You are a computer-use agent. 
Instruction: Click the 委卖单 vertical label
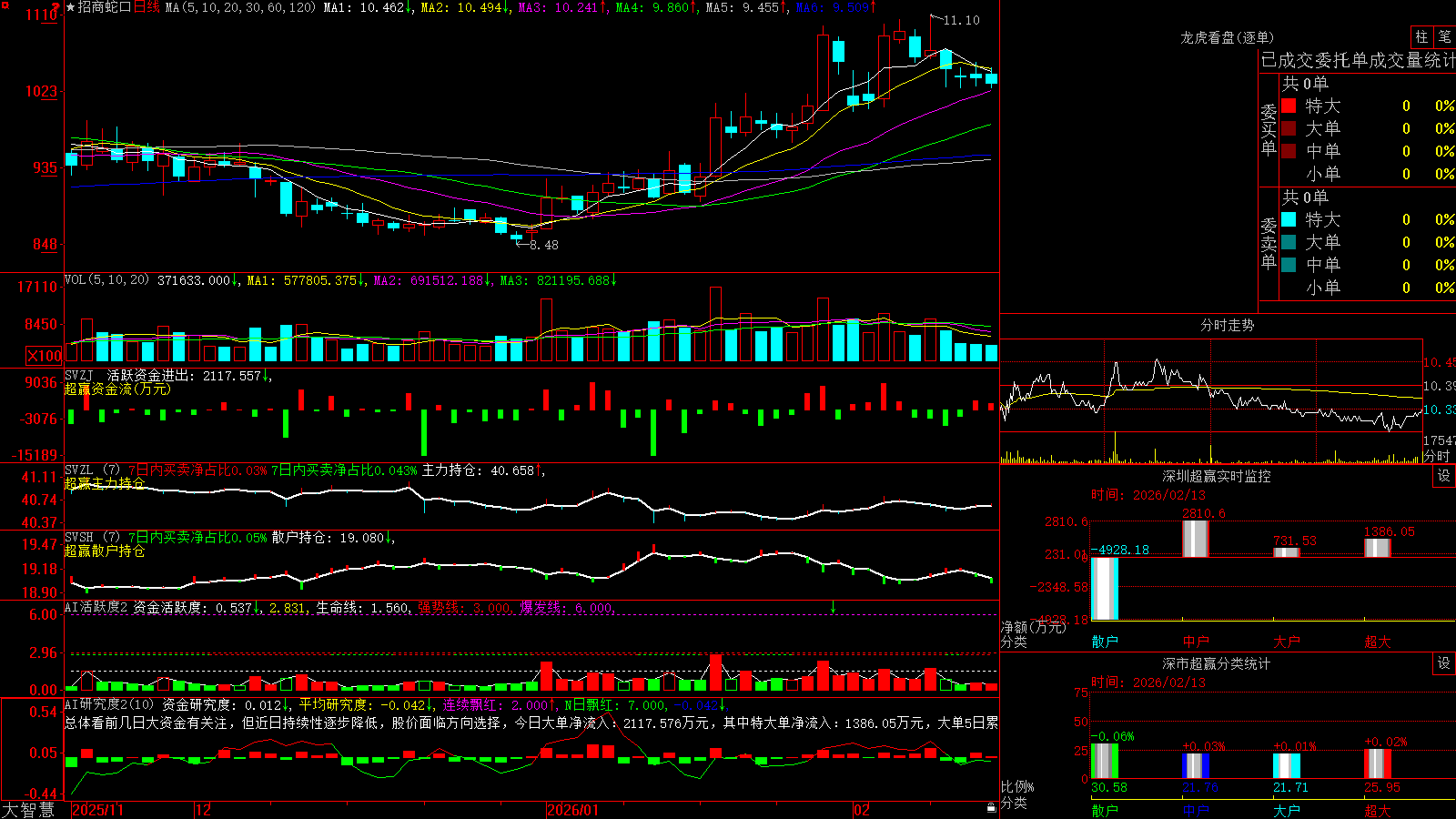coord(1269,243)
